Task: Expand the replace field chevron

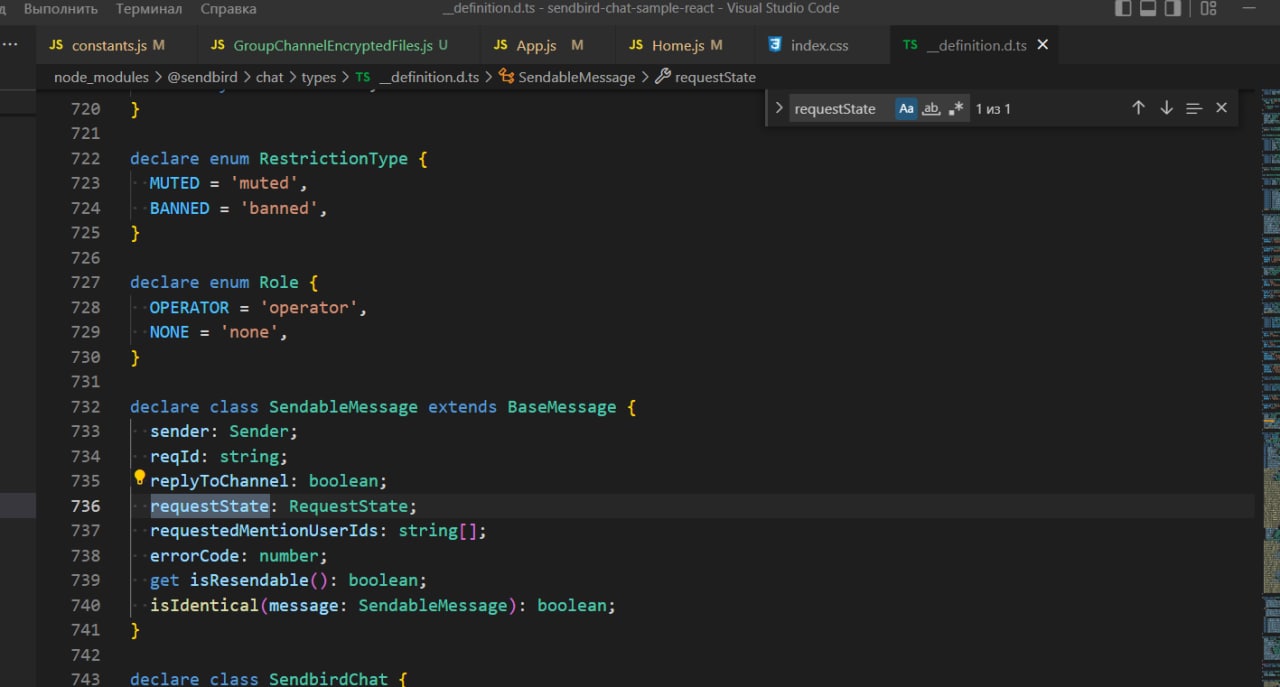Action: pos(779,108)
